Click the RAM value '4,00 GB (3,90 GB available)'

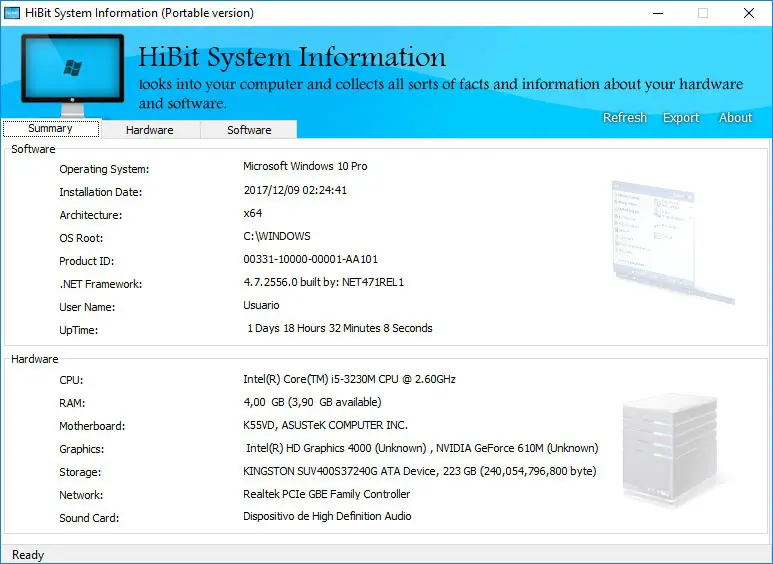312,402
